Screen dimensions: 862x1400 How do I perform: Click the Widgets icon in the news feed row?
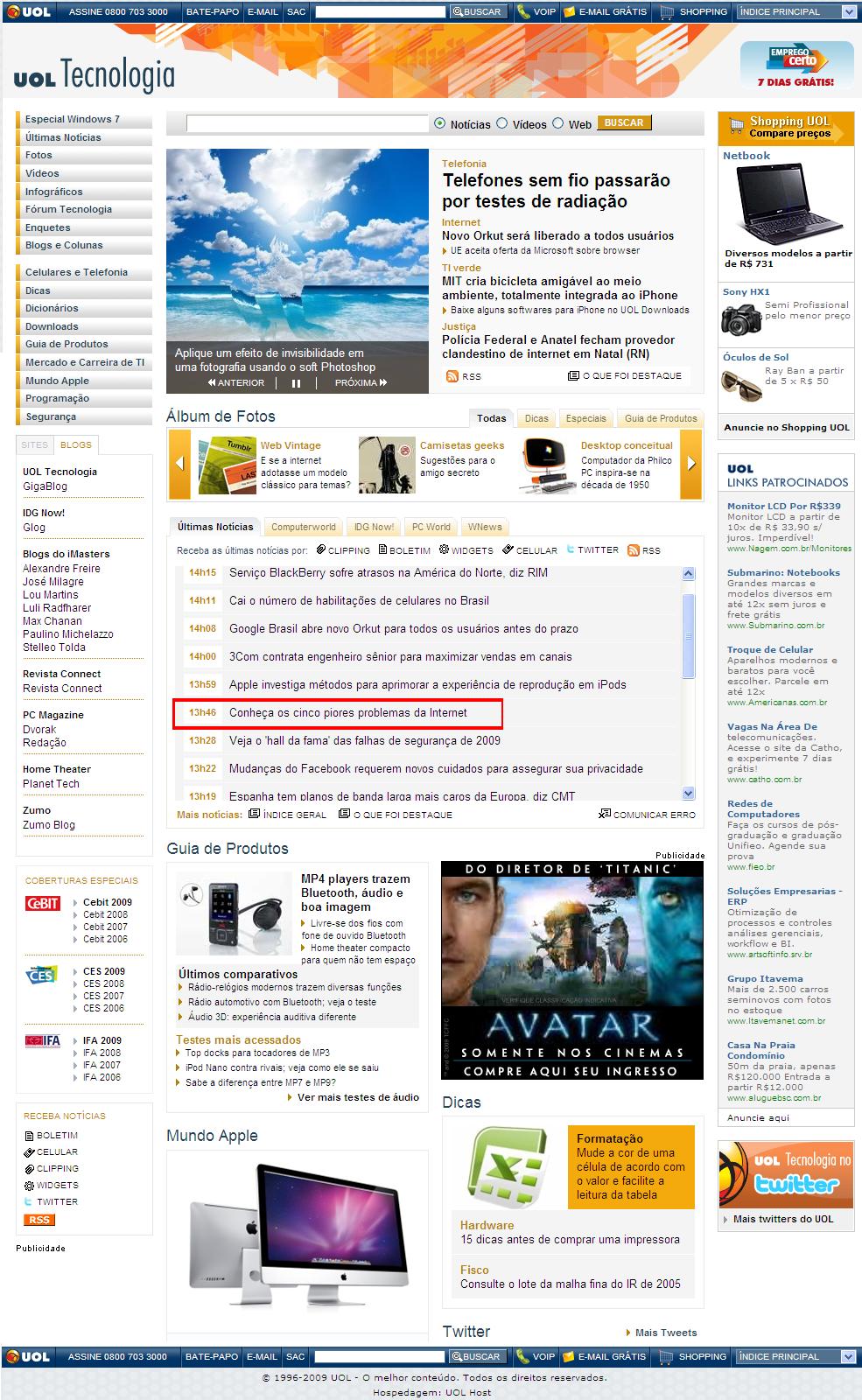click(x=445, y=550)
